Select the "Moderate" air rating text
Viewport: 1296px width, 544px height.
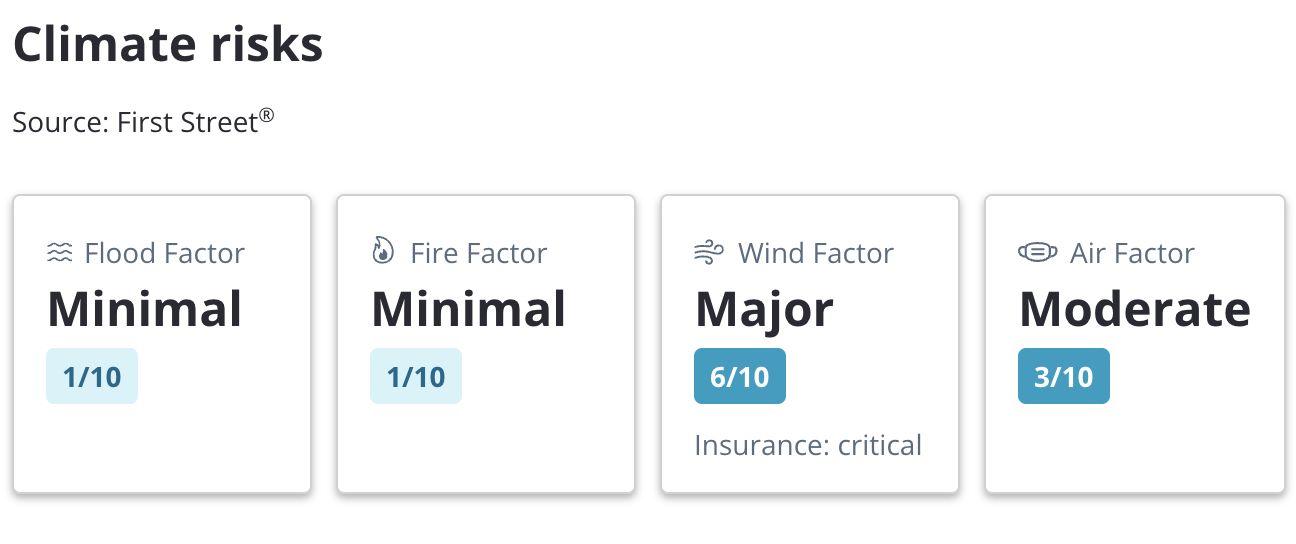pyautogui.click(x=1135, y=309)
